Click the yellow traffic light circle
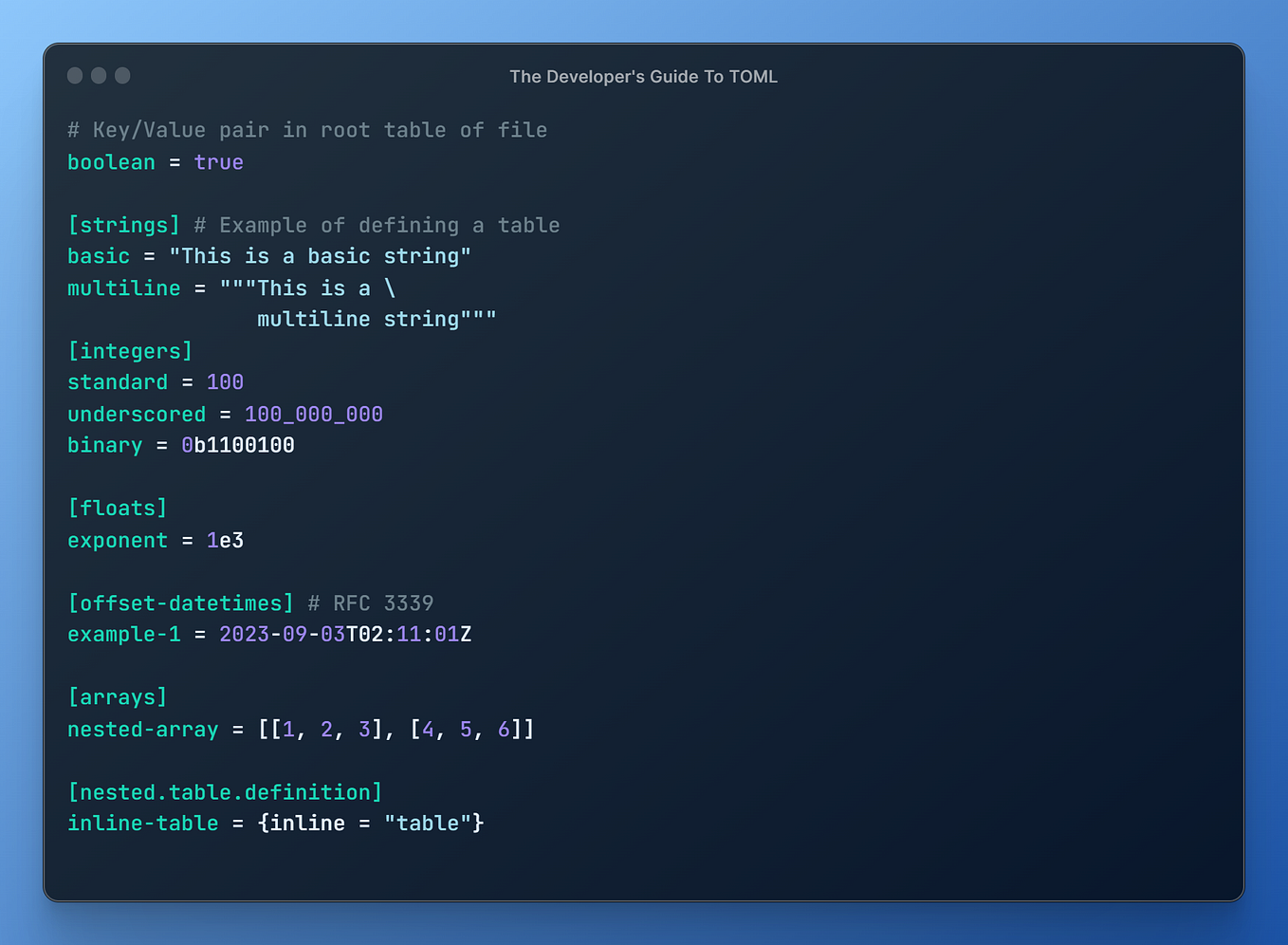Viewport: 1288px width, 945px height. pos(99,75)
